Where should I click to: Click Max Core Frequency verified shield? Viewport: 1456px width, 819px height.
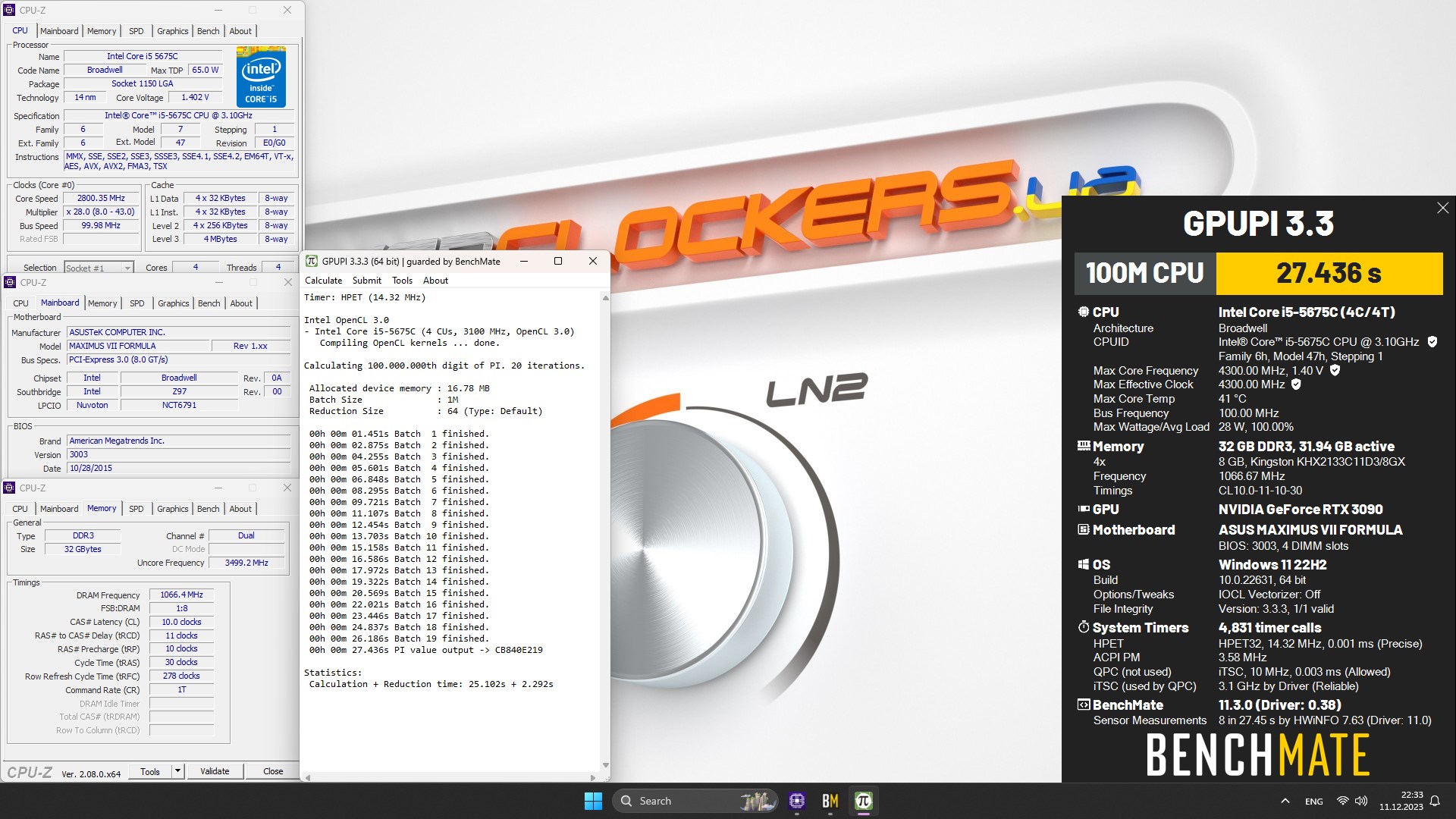[x=1335, y=371]
